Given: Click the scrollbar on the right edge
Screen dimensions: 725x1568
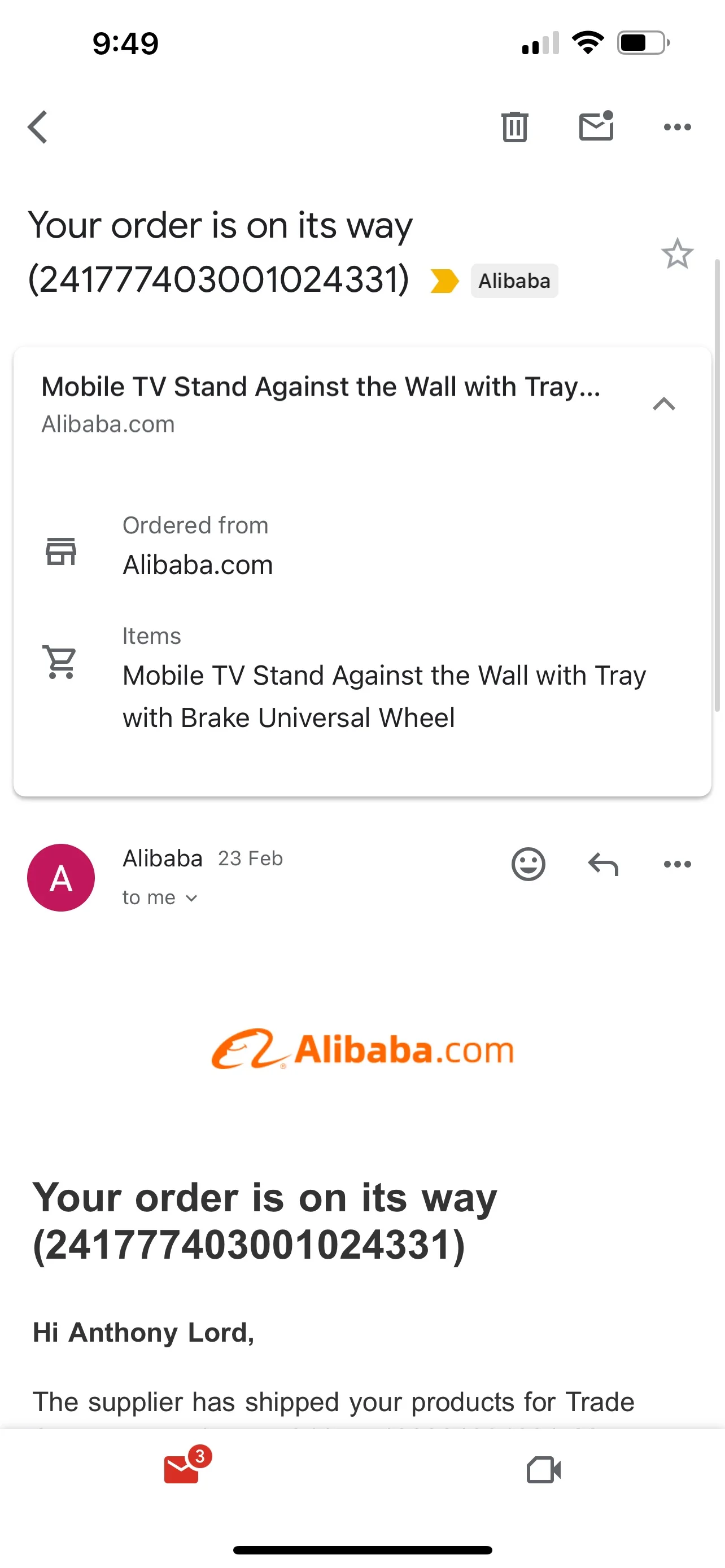Looking at the screenshot, I should (x=717, y=486).
